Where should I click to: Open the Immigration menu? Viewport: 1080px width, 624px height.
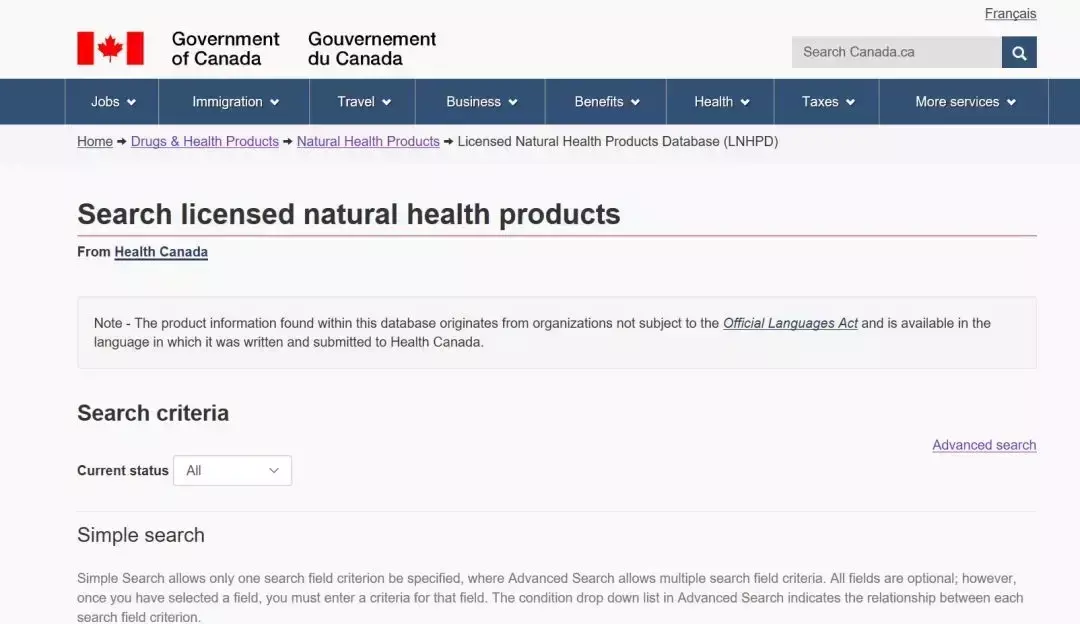(x=234, y=102)
